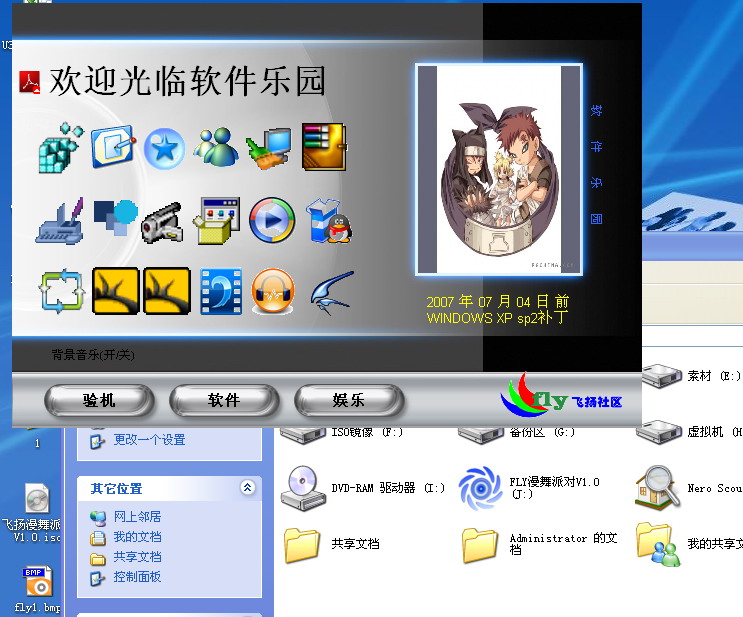Select Nero Scout icon in Explorer
Screen dimensions: 743x617
point(689,488)
